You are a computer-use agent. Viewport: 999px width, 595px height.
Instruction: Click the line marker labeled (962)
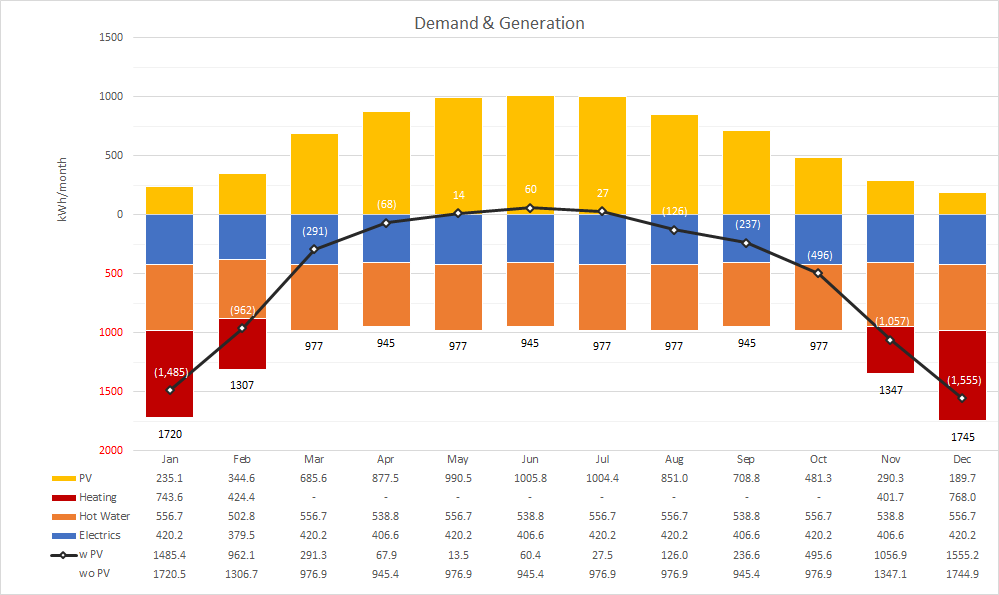242,328
